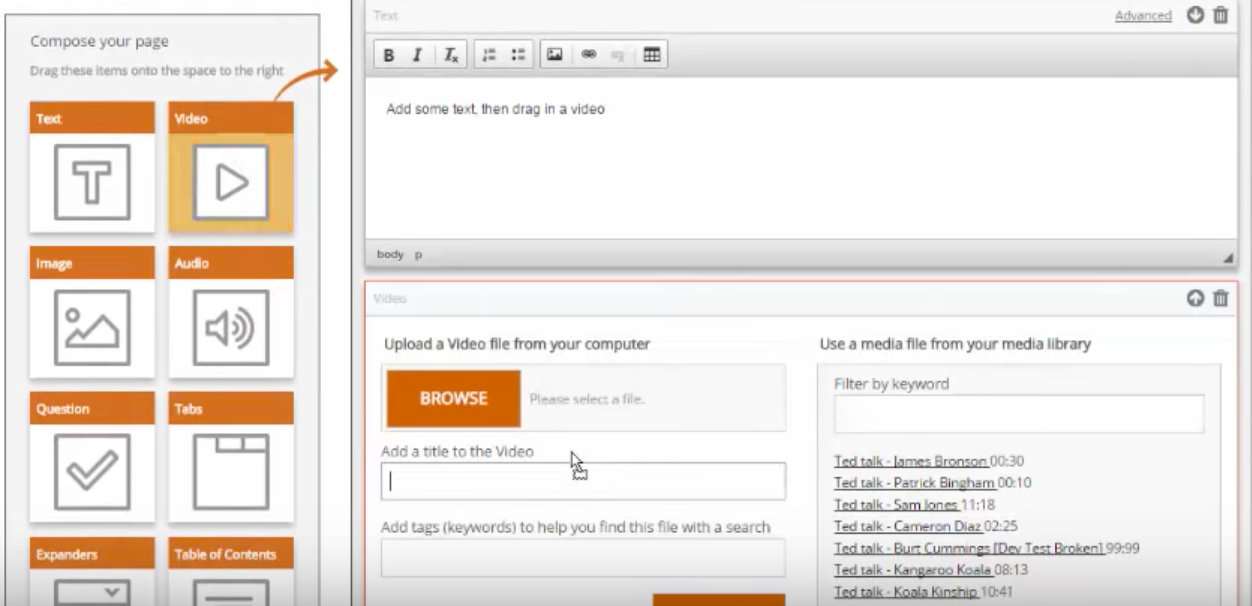The height and width of the screenshot is (606, 1252).
Task: Insert a bulleted list
Action: coord(518,56)
